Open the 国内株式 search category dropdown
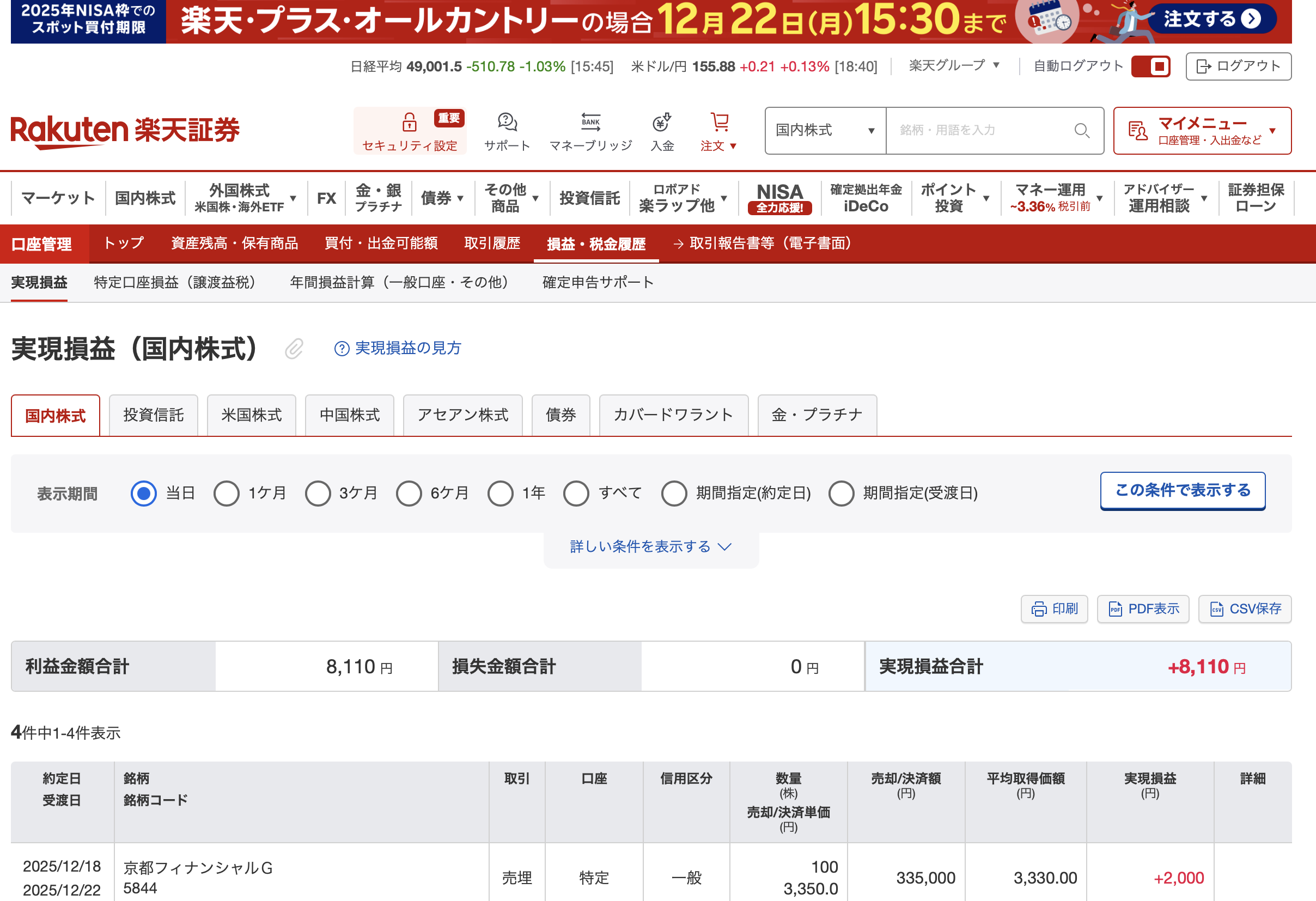Viewport: 1316px width, 901px height. click(x=825, y=130)
